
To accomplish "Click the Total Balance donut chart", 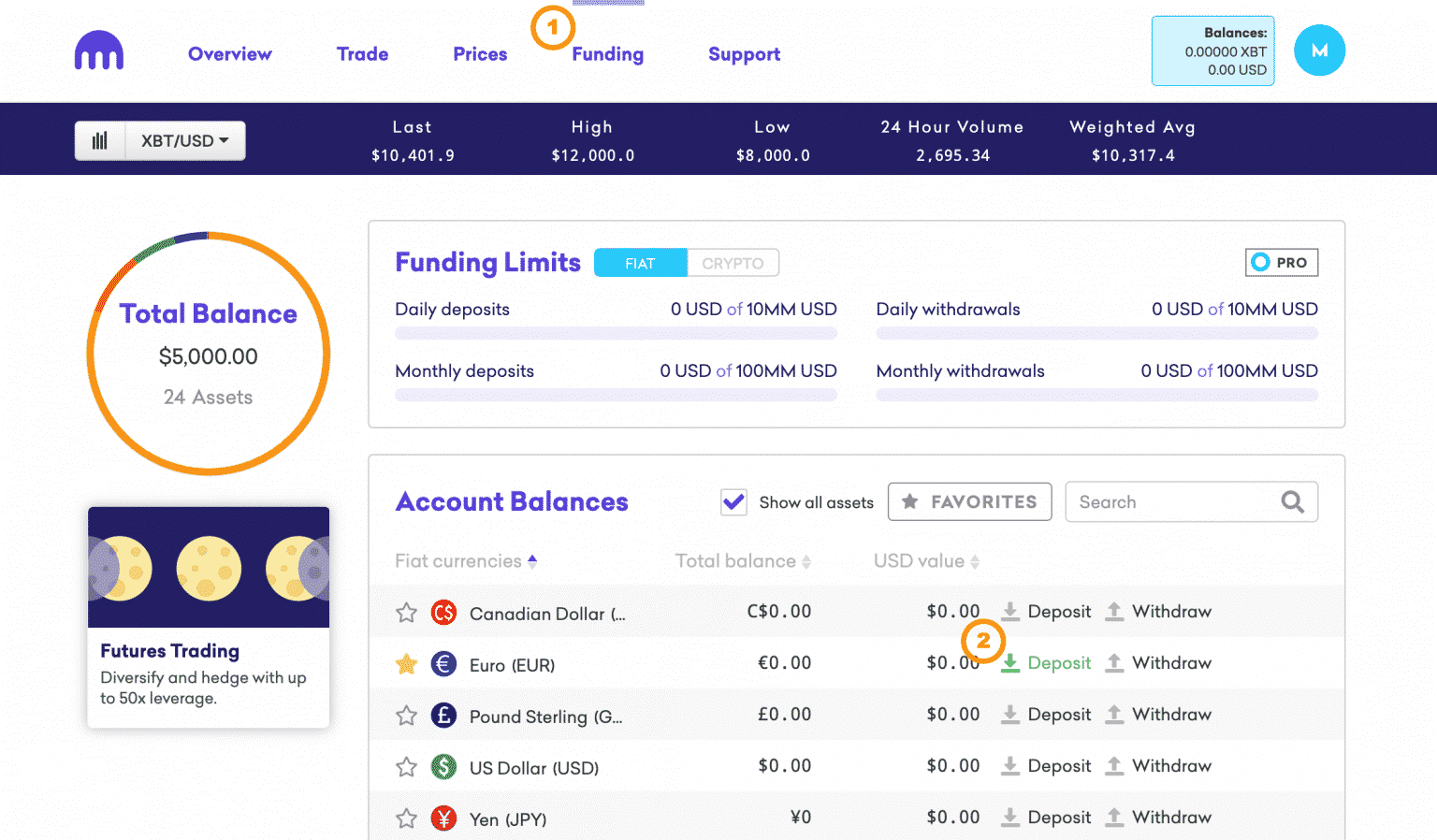I will tap(209, 354).
